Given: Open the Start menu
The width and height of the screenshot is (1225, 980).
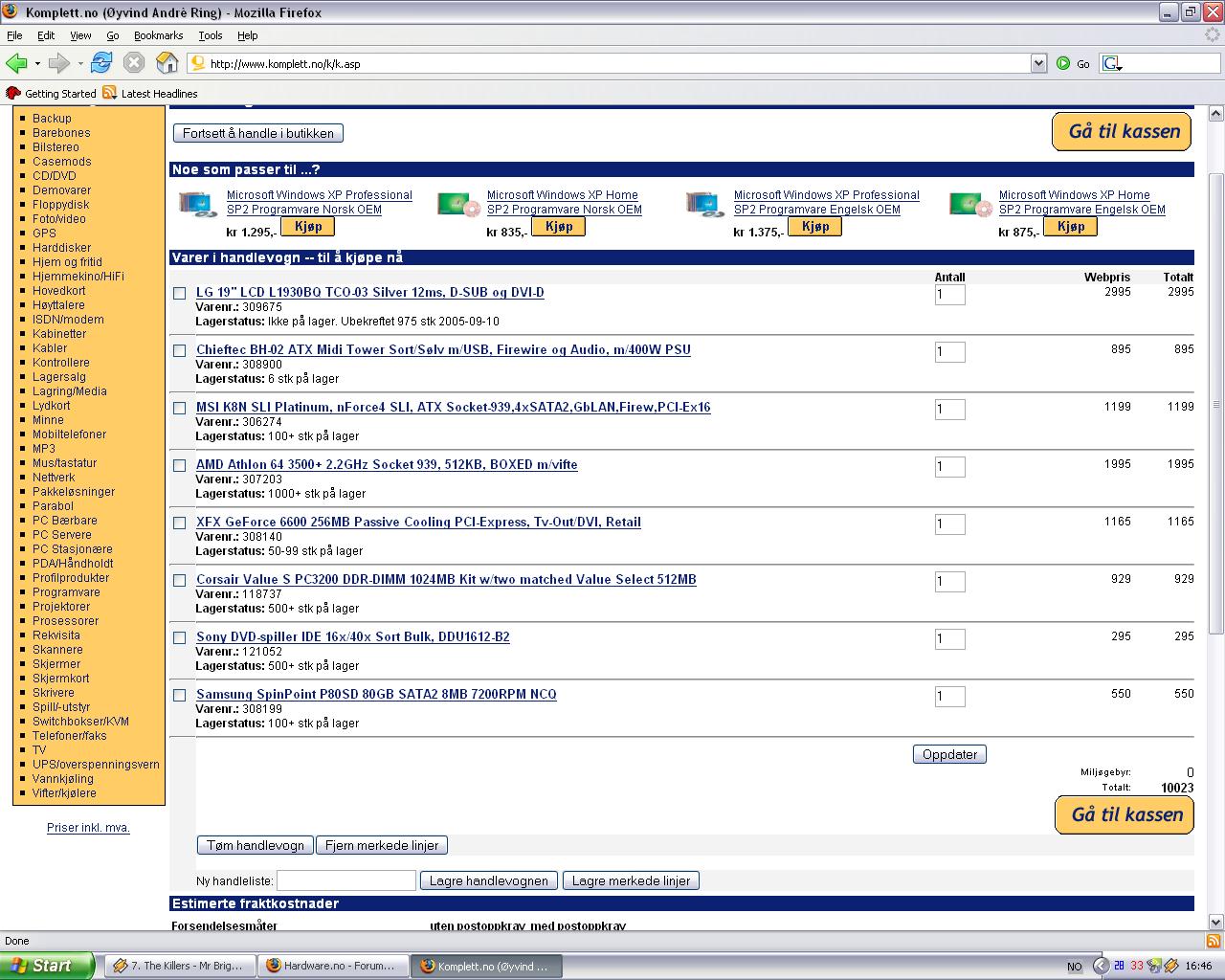Looking at the screenshot, I should [47, 966].
